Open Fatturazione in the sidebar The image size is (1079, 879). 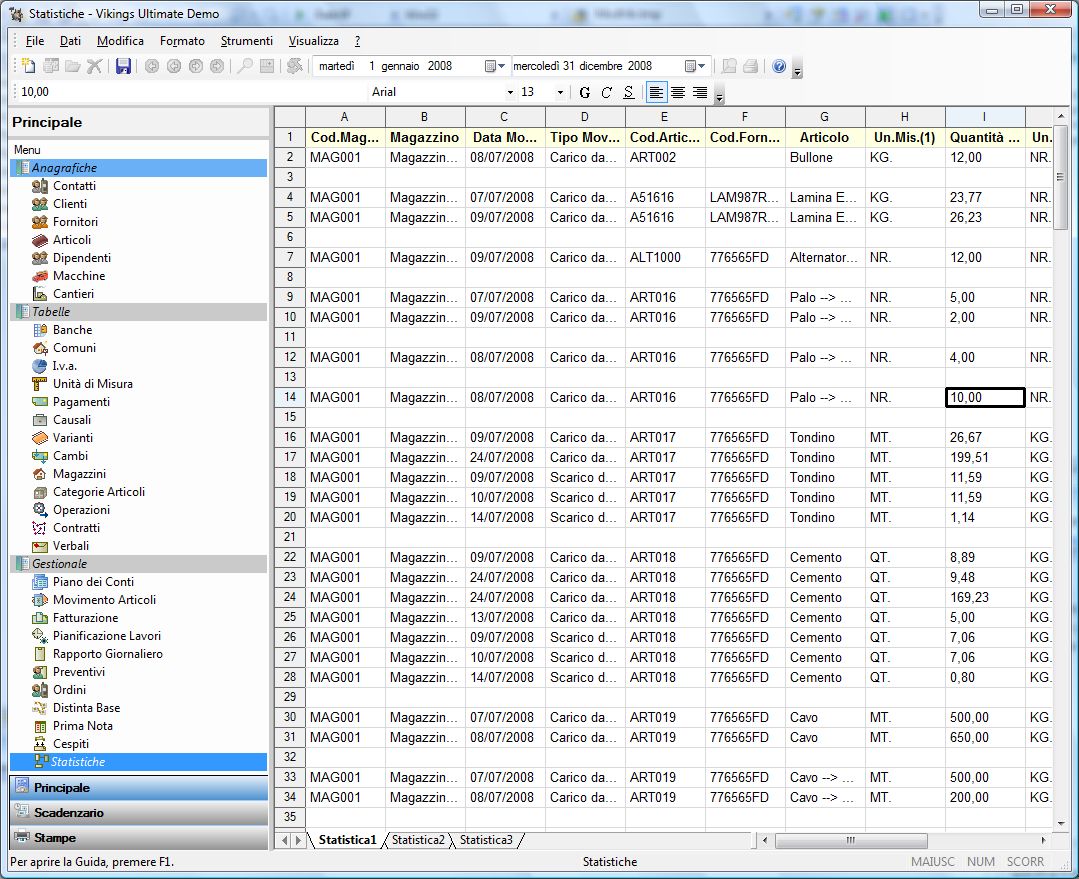pyautogui.click(x=85, y=617)
